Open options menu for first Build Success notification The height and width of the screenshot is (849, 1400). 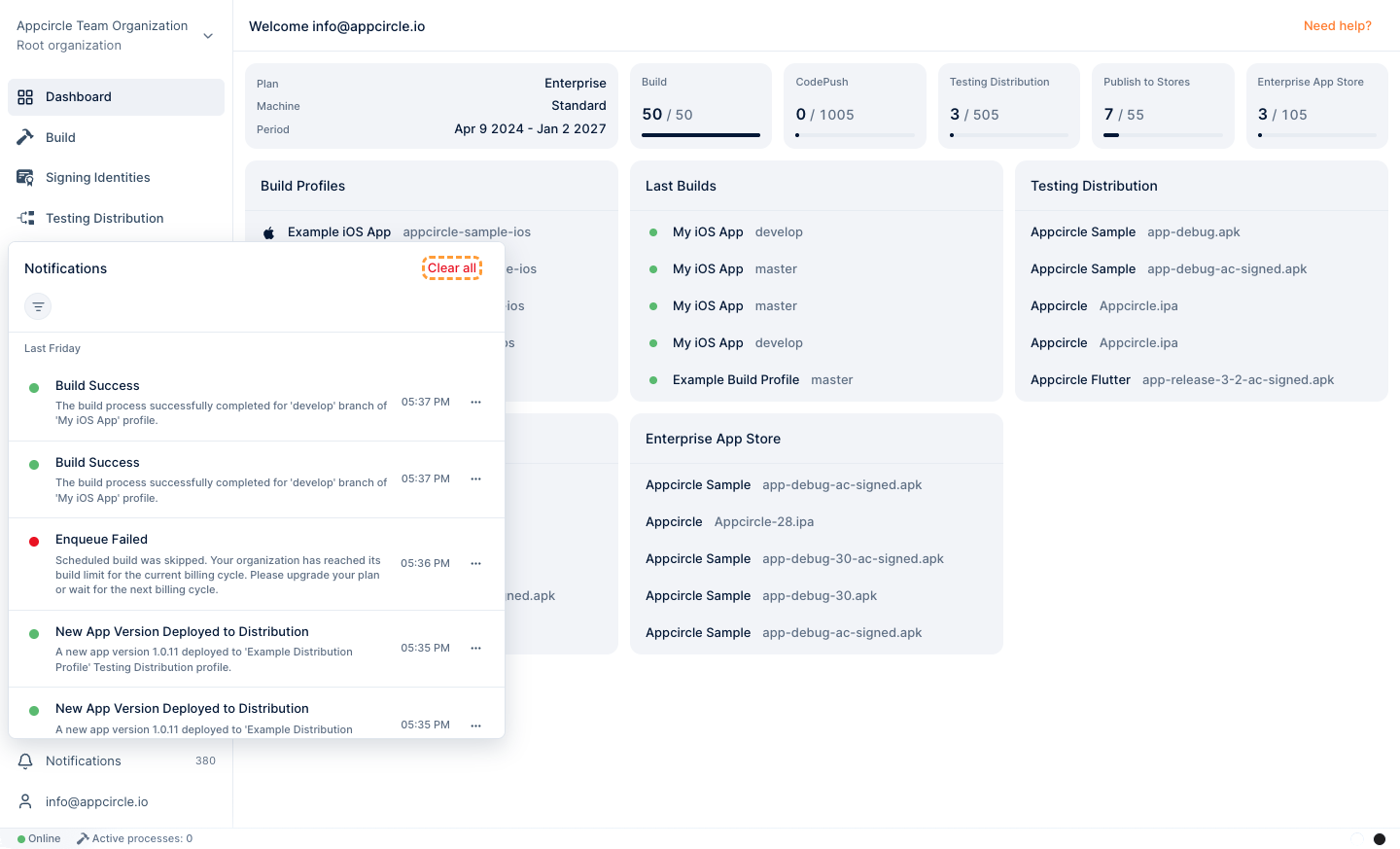coord(476,402)
